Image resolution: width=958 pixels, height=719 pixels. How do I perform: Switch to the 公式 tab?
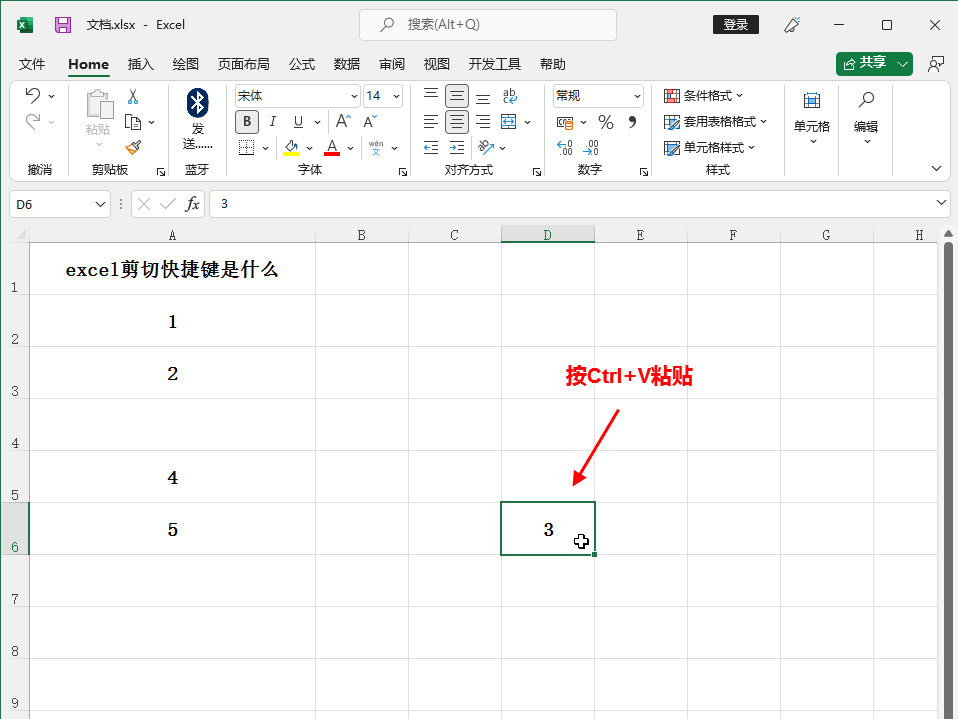pyautogui.click(x=302, y=64)
